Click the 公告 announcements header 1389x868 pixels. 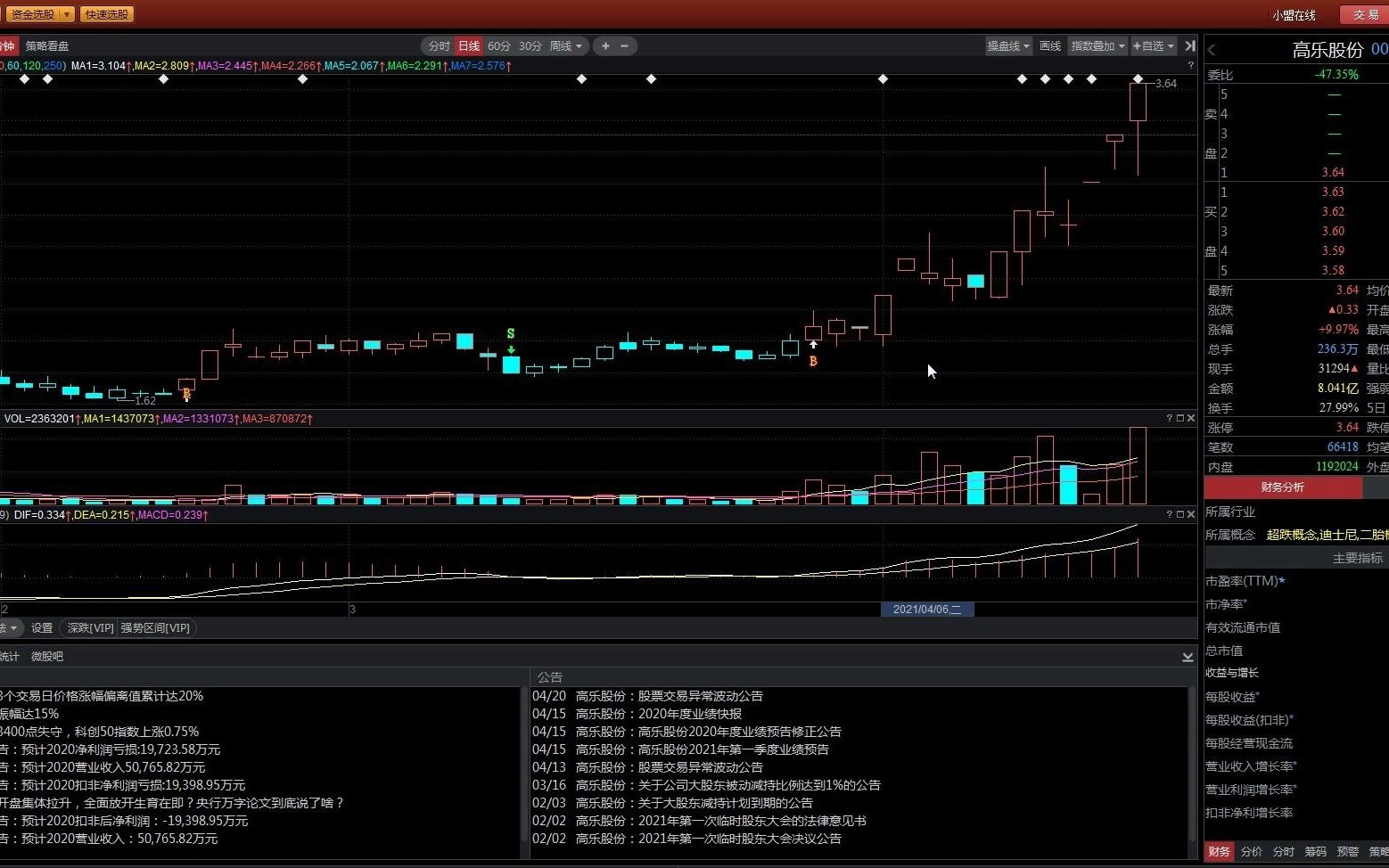pyautogui.click(x=550, y=677)
